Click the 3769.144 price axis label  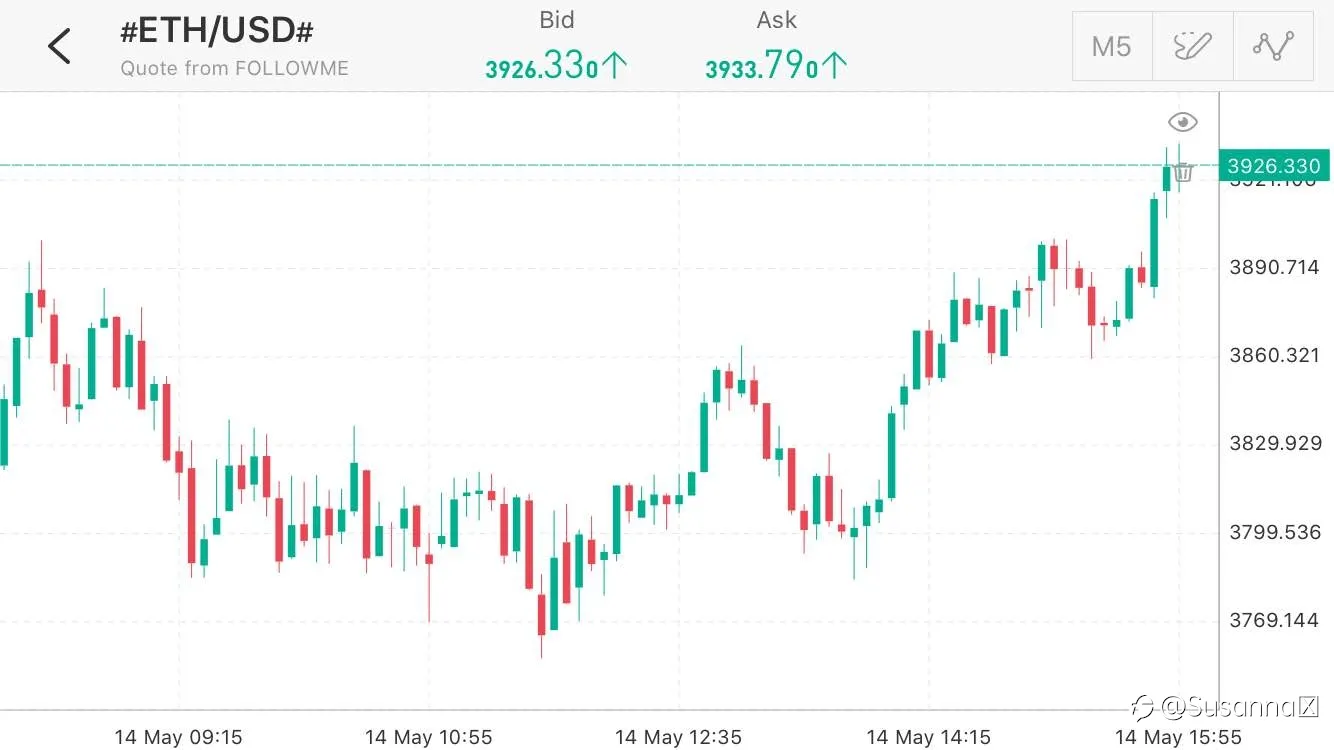tap(1275, 620)
